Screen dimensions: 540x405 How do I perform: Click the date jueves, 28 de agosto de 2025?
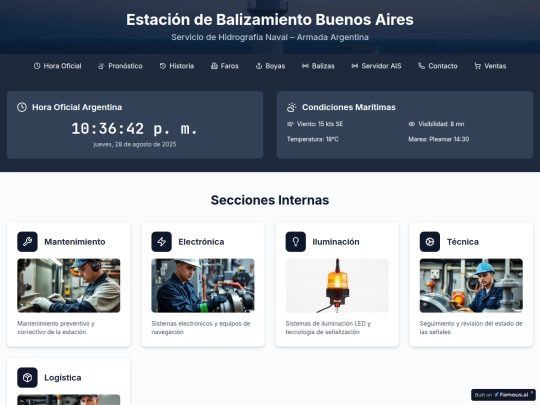[x=135, y=144]
